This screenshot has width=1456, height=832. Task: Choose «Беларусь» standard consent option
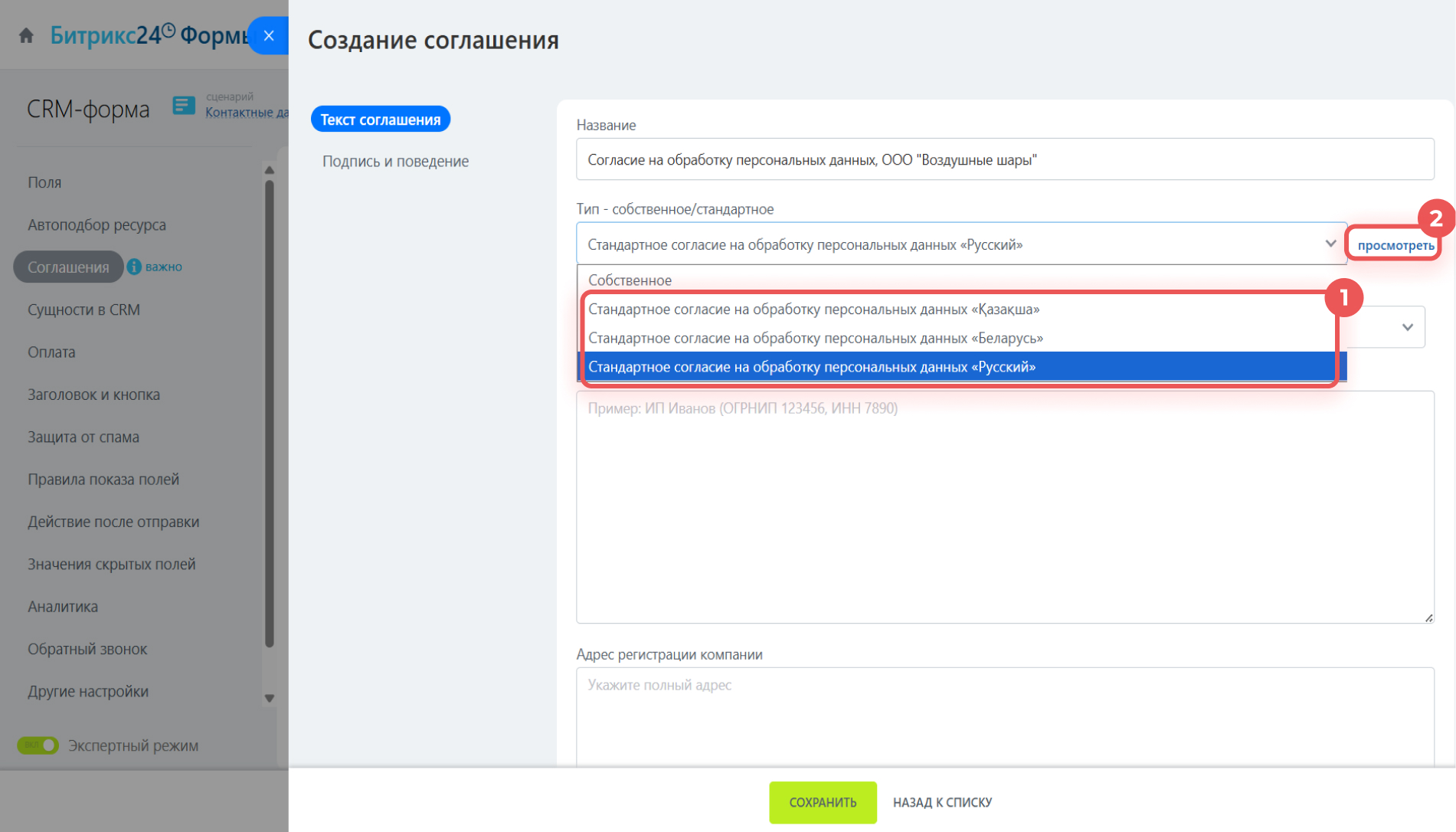click(815, 339)
